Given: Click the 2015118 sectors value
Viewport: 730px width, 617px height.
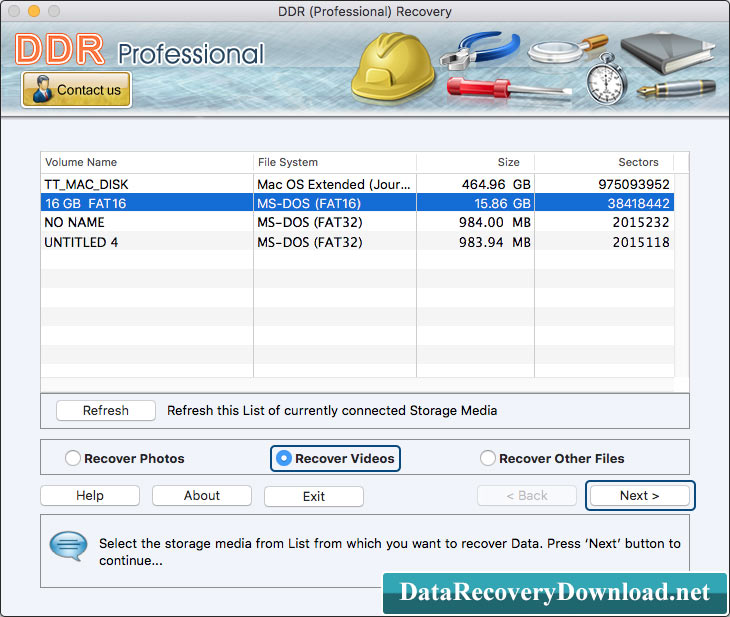Looking at the screenshot, I should pos(641,242).
